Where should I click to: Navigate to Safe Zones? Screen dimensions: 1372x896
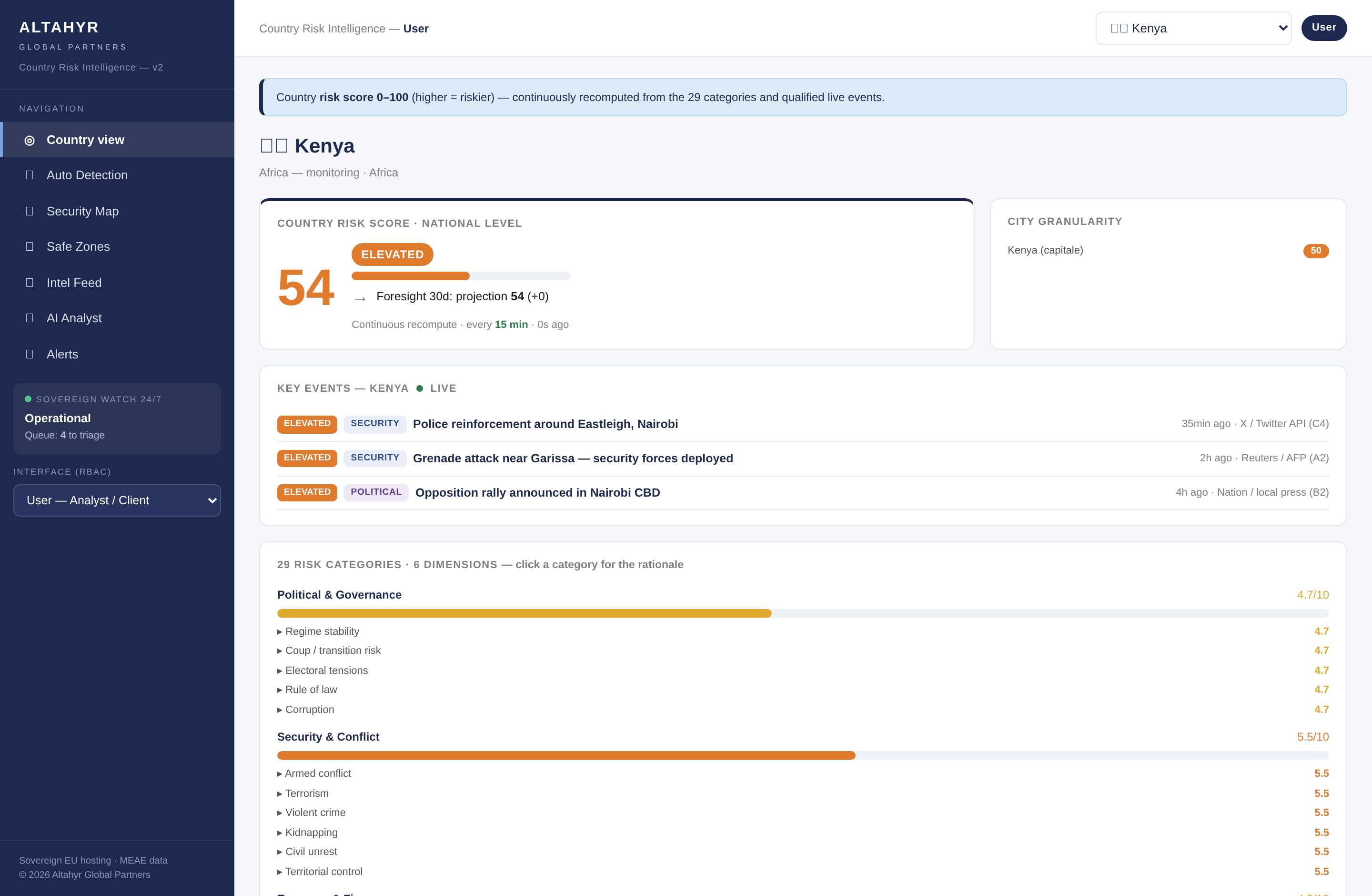coord(117,246)
